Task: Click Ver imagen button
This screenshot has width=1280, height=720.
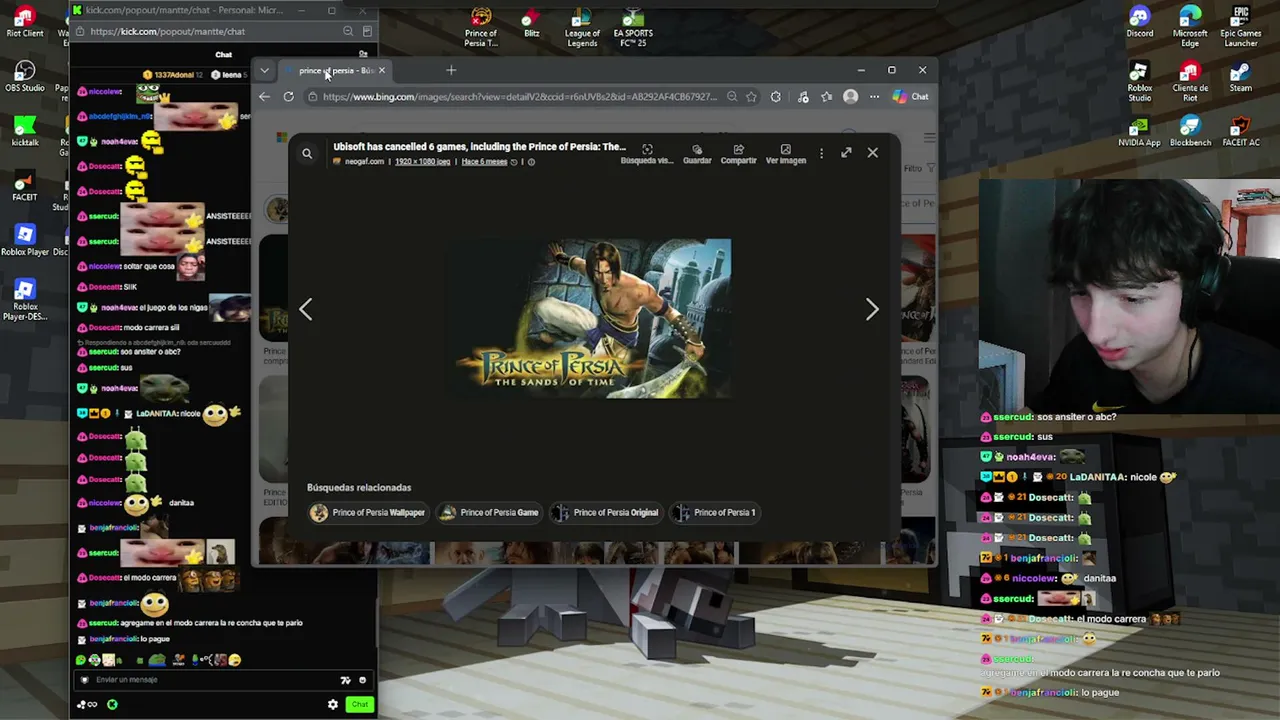Action: (x=786, y=154)
